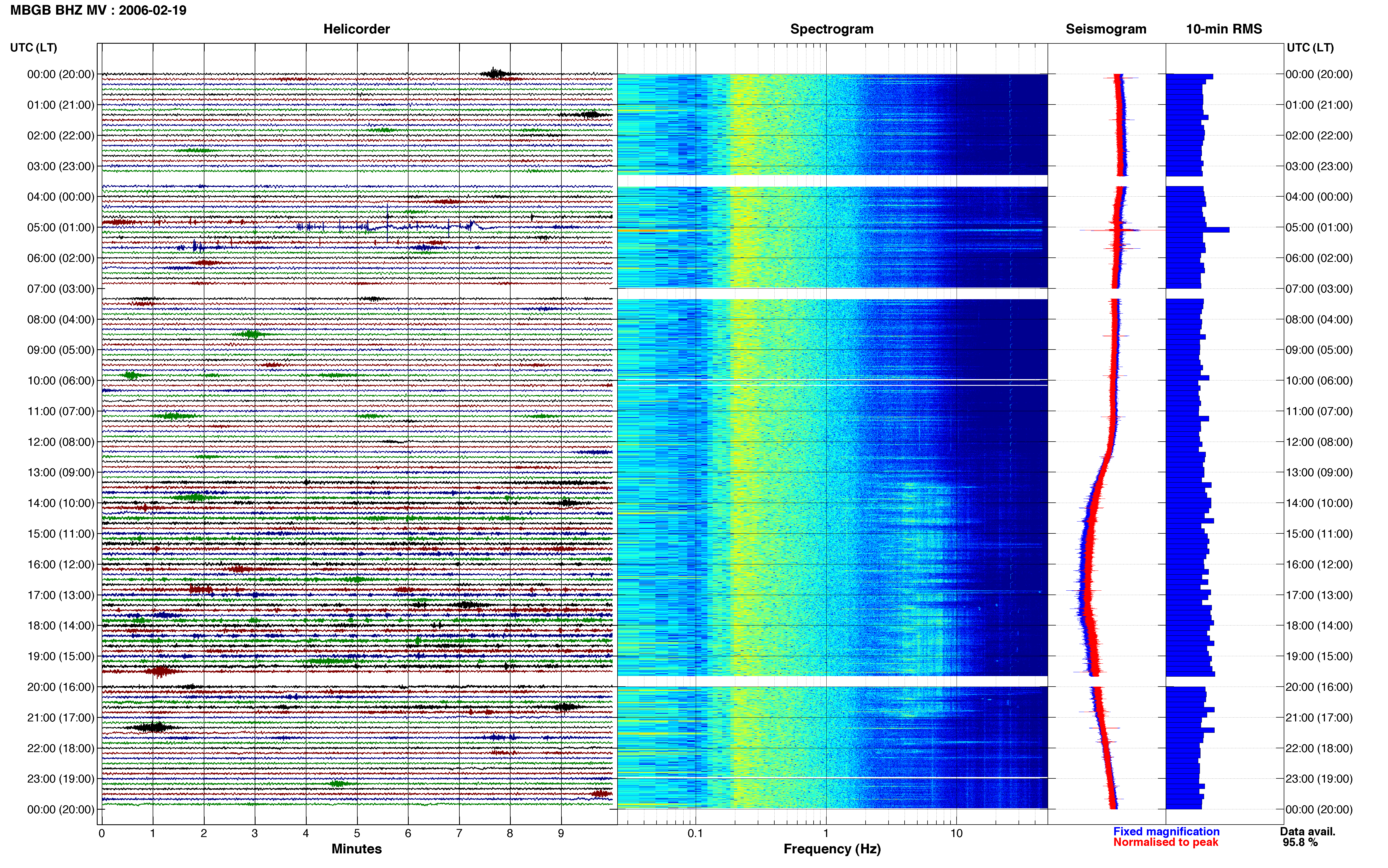Click '10:00 (06:00)' on the helicorder time axis
The height and width of the screenshot is (868, 1388).
(61, 380)
